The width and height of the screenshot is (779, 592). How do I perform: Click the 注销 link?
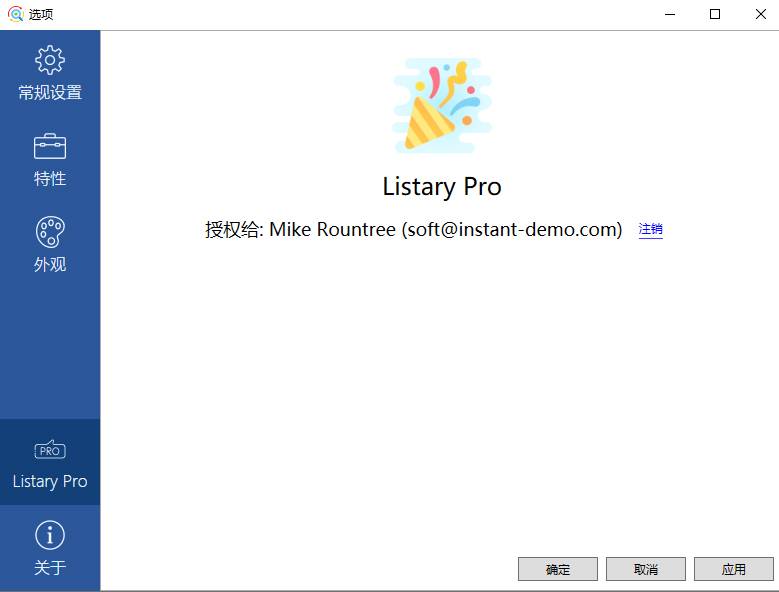[x=650, y=229]
